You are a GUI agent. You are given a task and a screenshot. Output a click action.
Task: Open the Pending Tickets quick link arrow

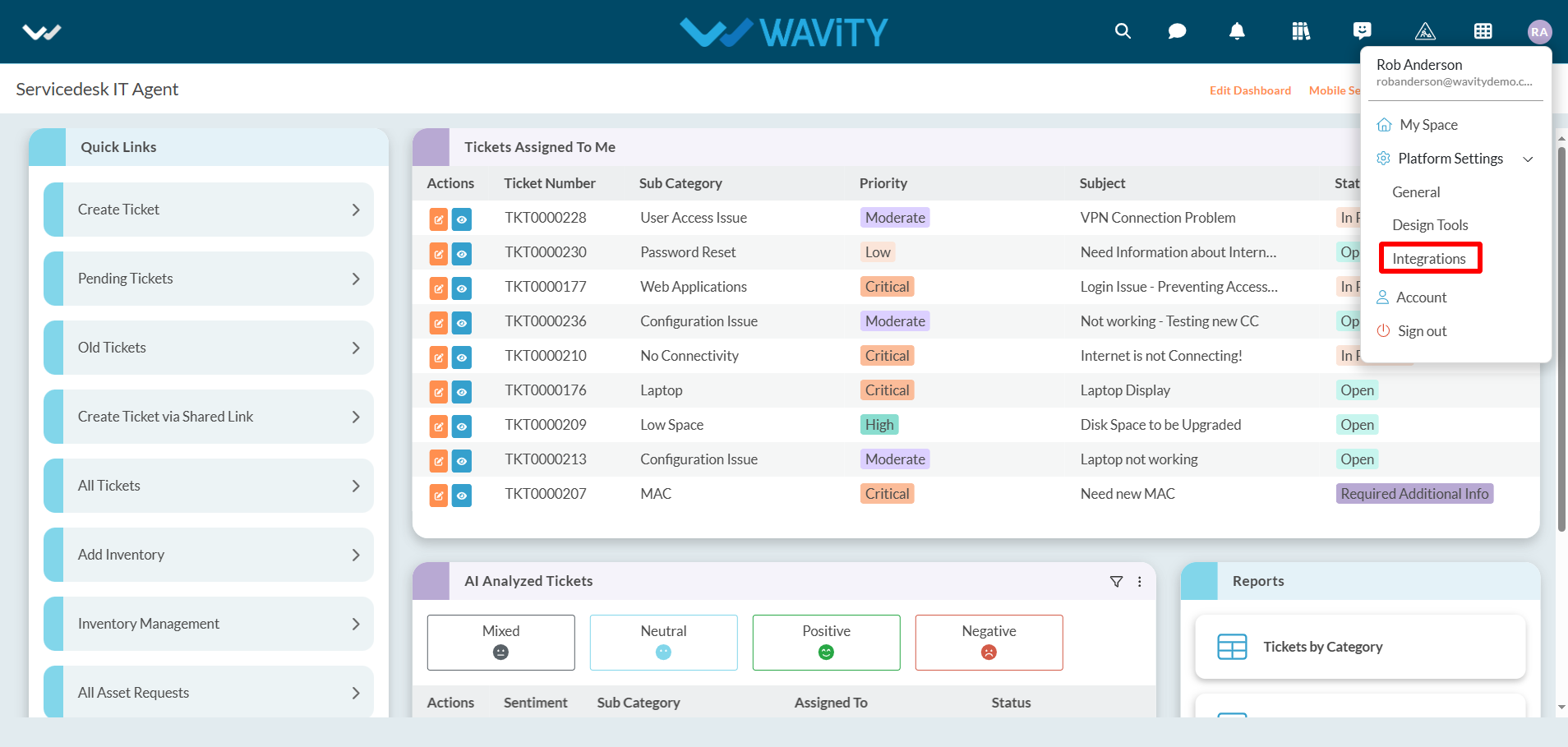tap(356, 279)
